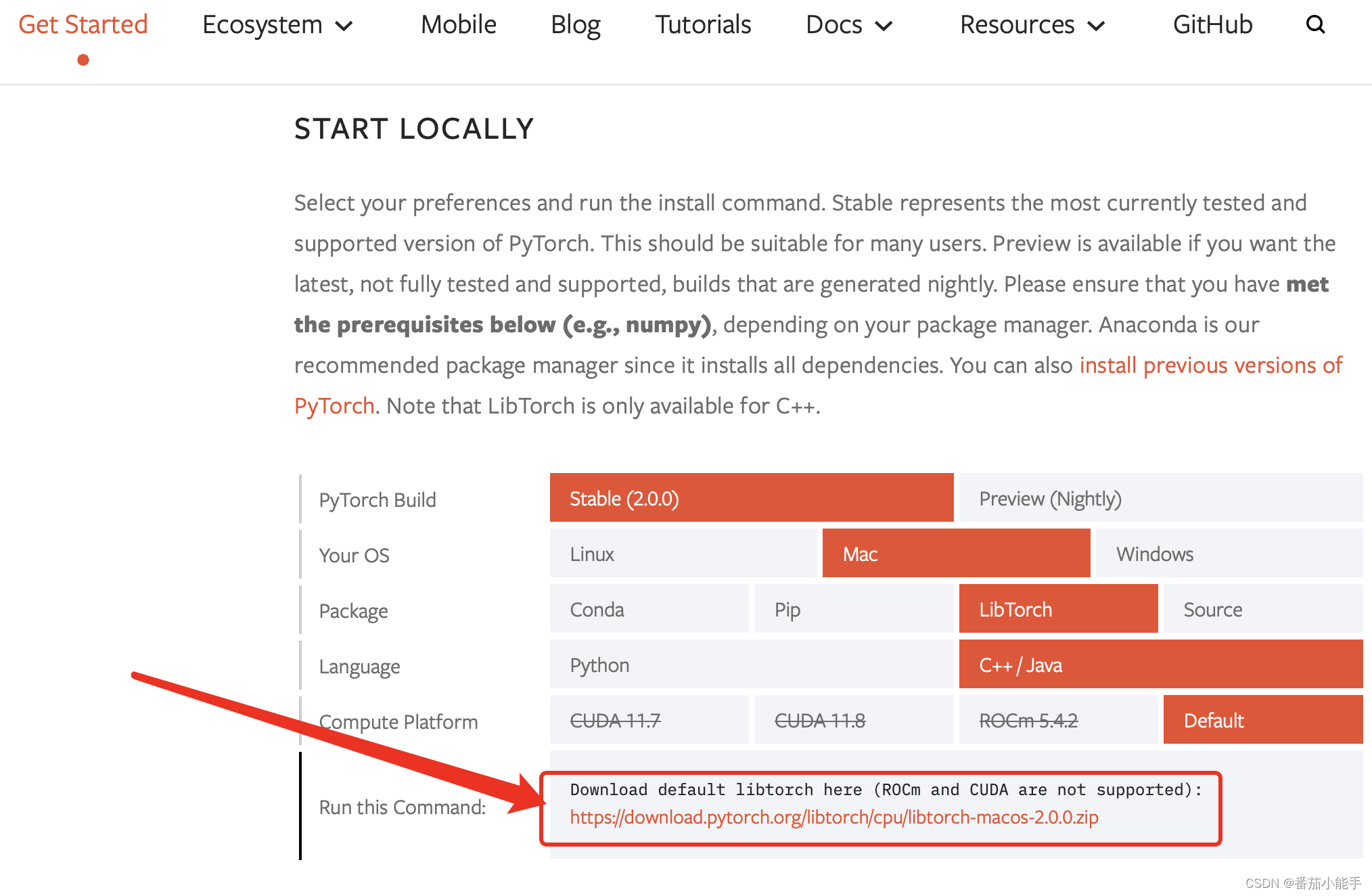Select the Pip package option
This screenshot has height=896, width=1372.
click(854, 609)
